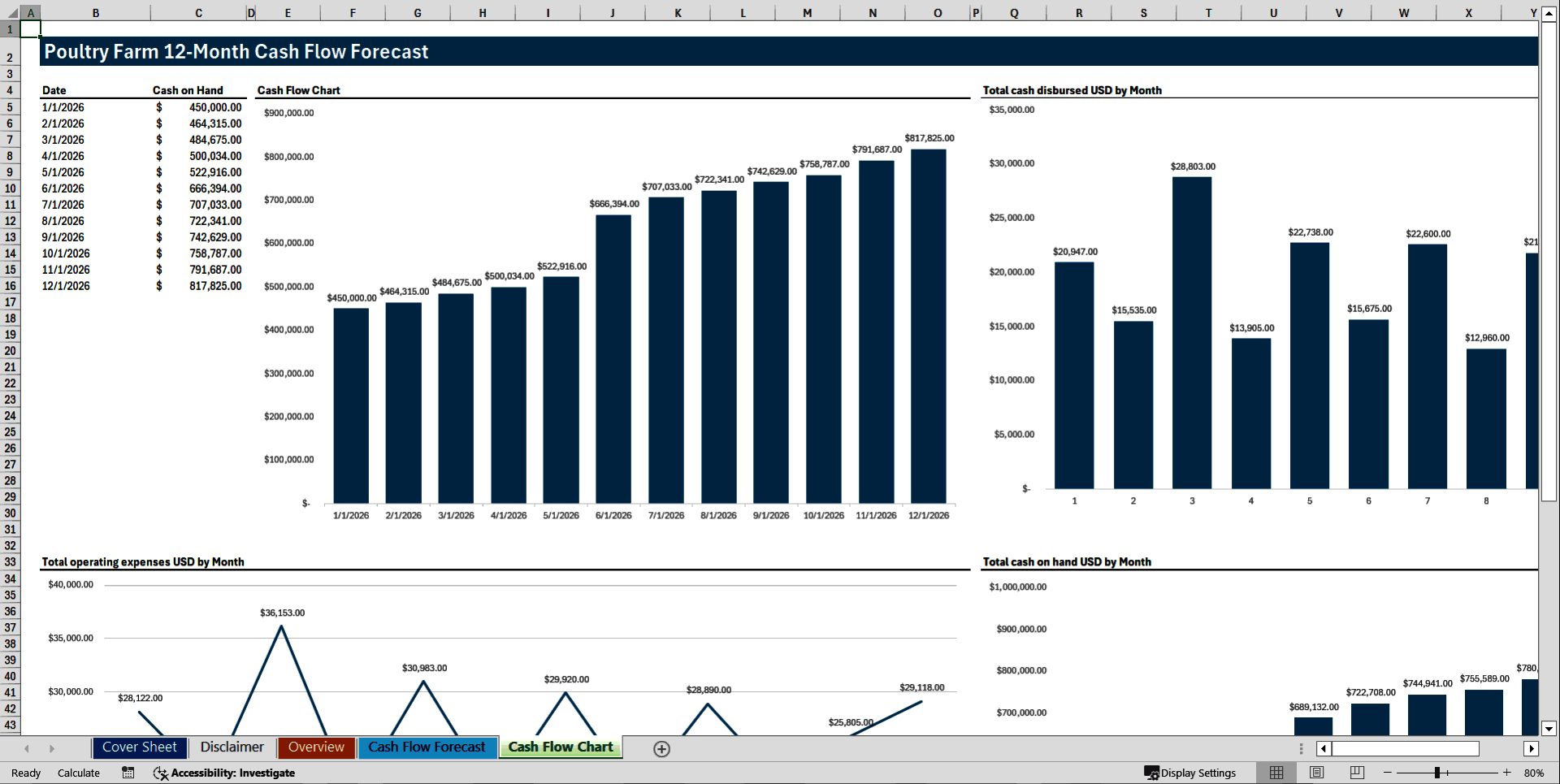Screen dimensions: 1560x784
Task: Switch to Page Layout view
Action: [1315, 773]
